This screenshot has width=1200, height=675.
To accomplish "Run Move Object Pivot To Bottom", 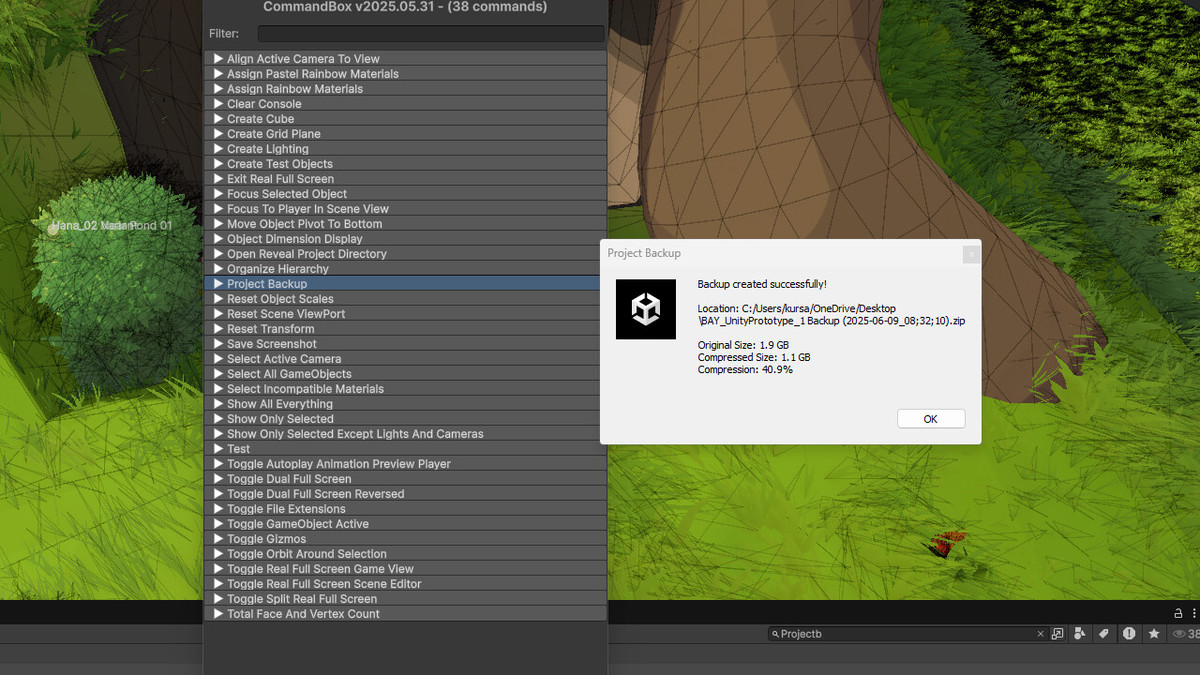I will (405, 224).
